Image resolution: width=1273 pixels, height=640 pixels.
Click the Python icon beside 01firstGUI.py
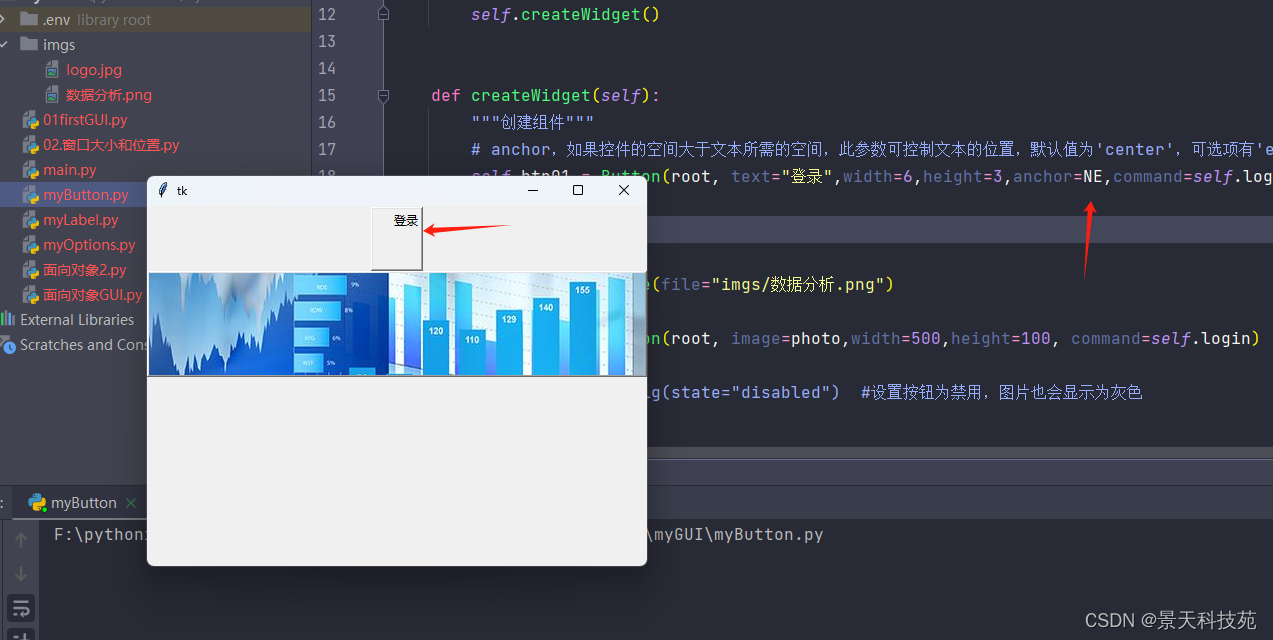click(30, 120)
